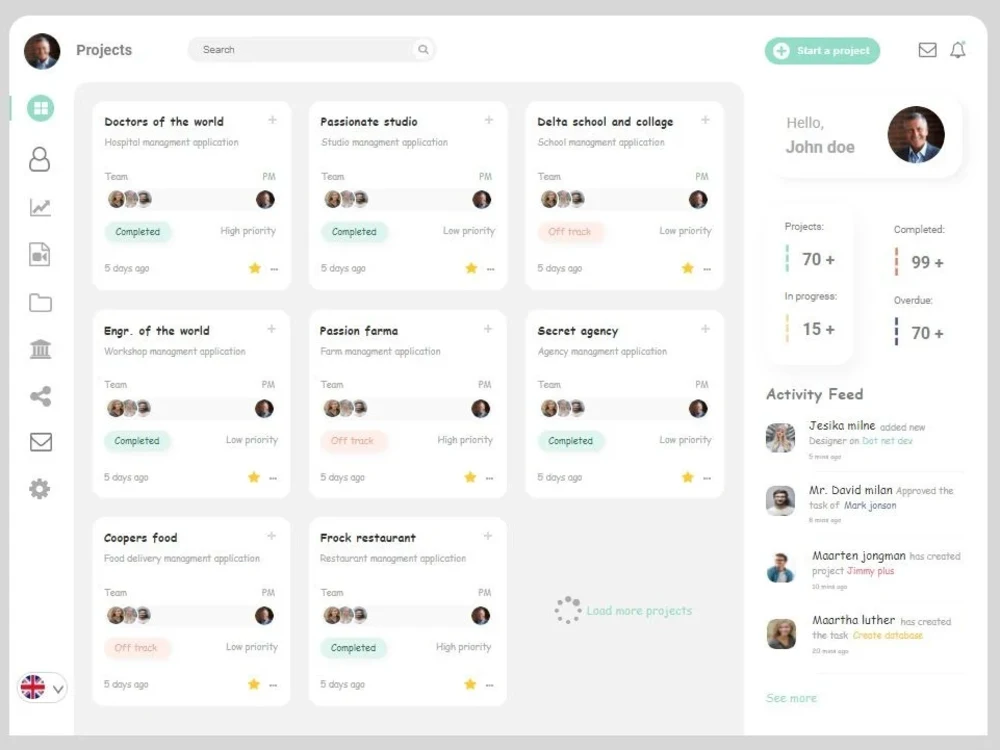Open the video file icon in sidebar
The height and width of the screenshot is (750, 1000).
tap(40, 254)
